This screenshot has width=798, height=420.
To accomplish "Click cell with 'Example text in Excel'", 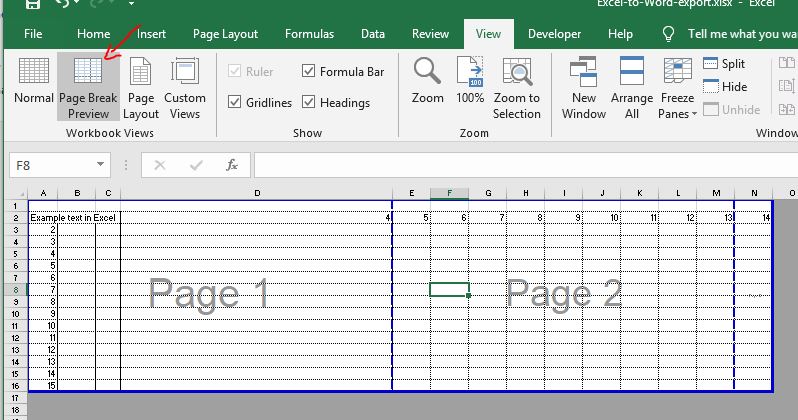I will pyautogui.click(x=73, y=218).
